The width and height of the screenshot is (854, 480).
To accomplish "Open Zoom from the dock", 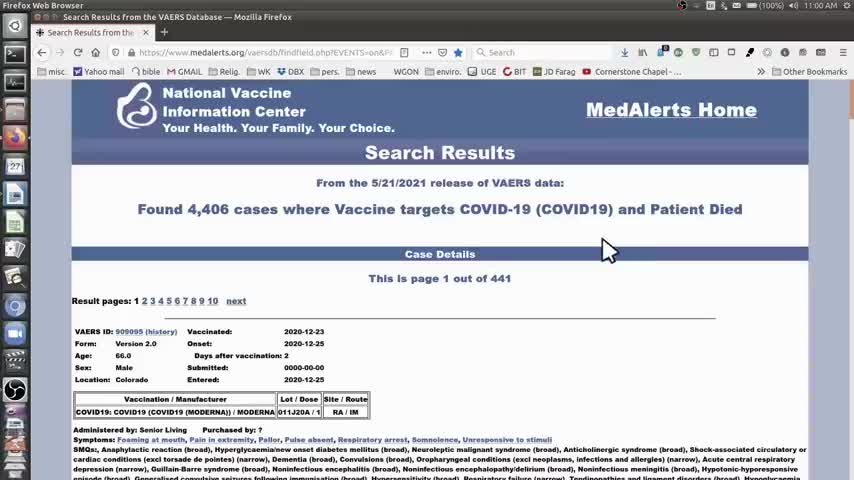I will (15, 334).
